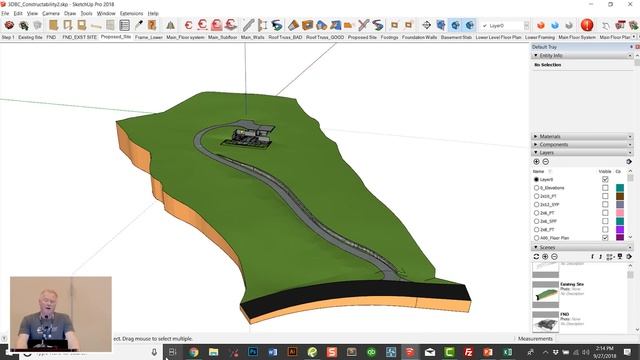Image resolution: width=640 pixels, height=360 pixels.
Task: Add a new layer with the plus icon
Action: (536, 162)
